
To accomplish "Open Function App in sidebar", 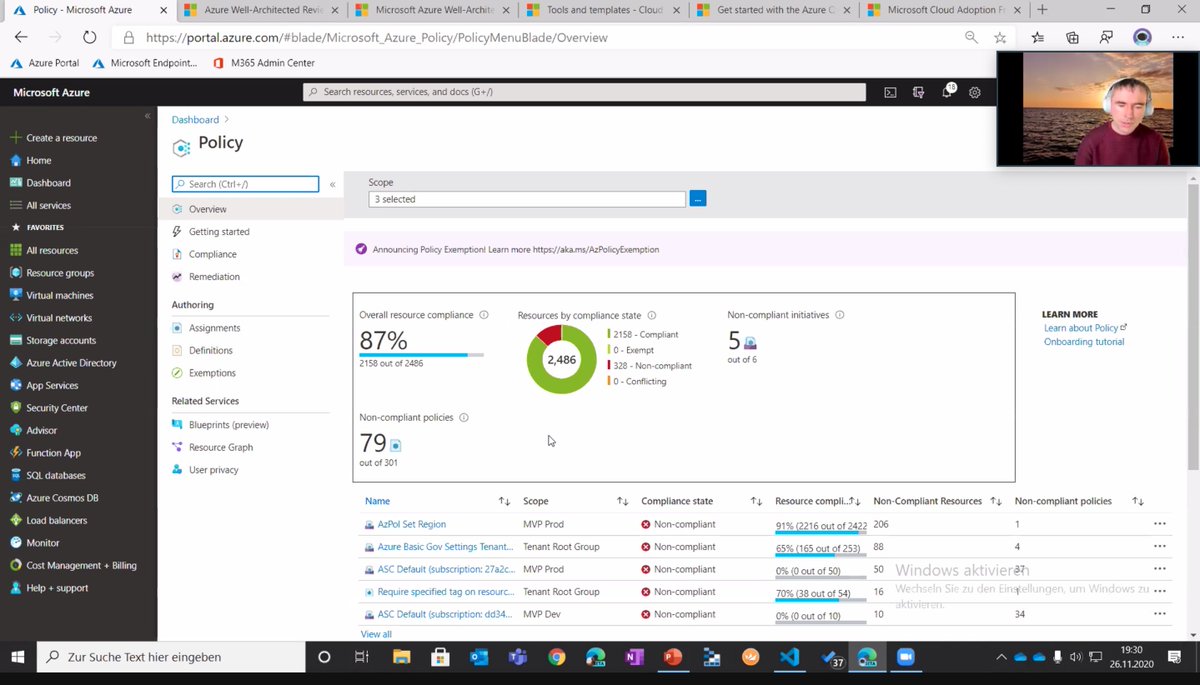I will click(53, 453).
